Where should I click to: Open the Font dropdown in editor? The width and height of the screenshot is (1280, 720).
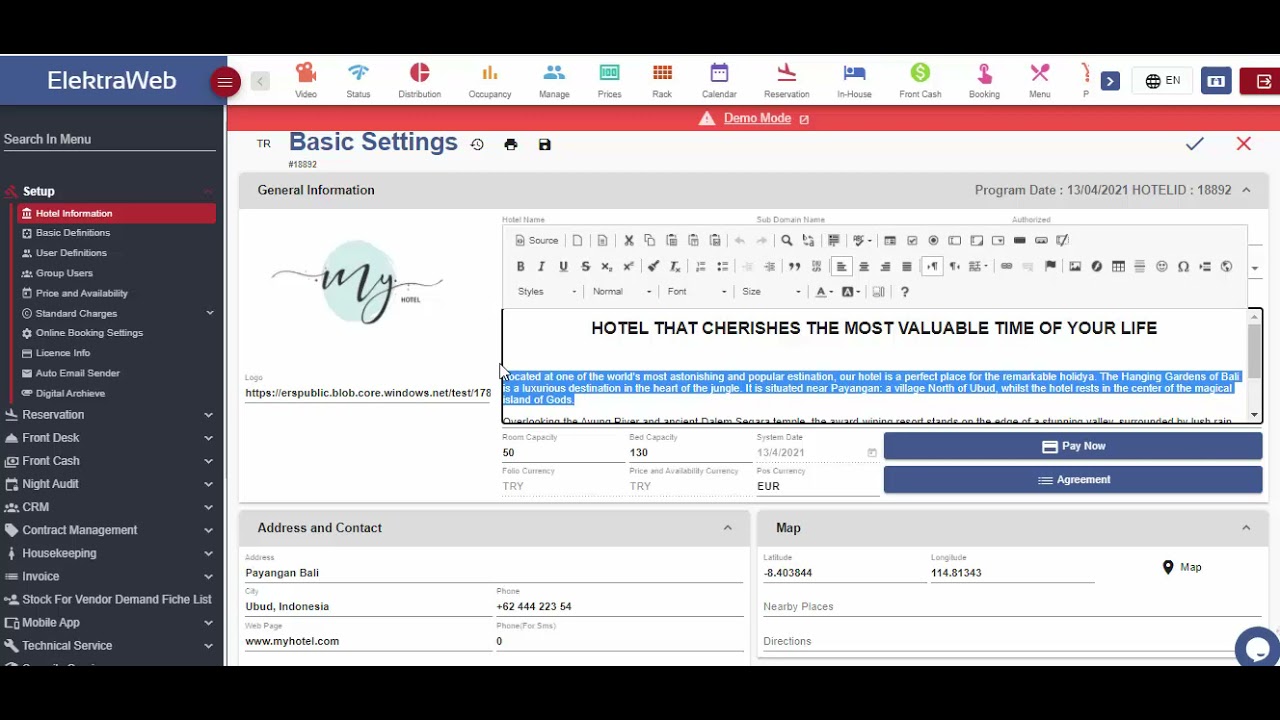(x=696, y=292)
